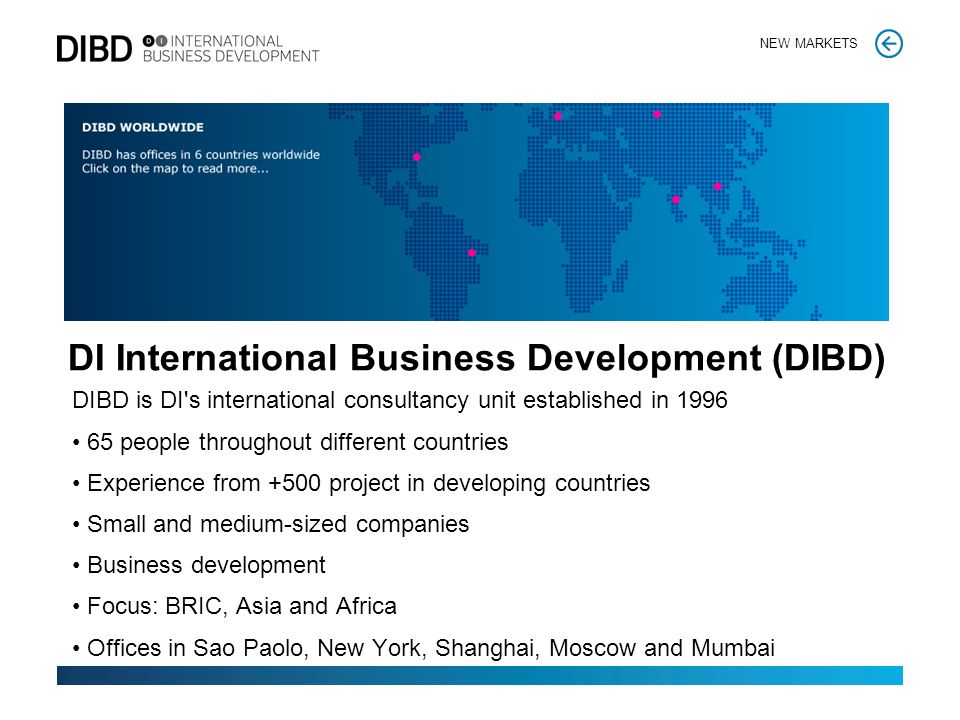Click bullet 'Small and medium-sized companies'

(271, 524)
